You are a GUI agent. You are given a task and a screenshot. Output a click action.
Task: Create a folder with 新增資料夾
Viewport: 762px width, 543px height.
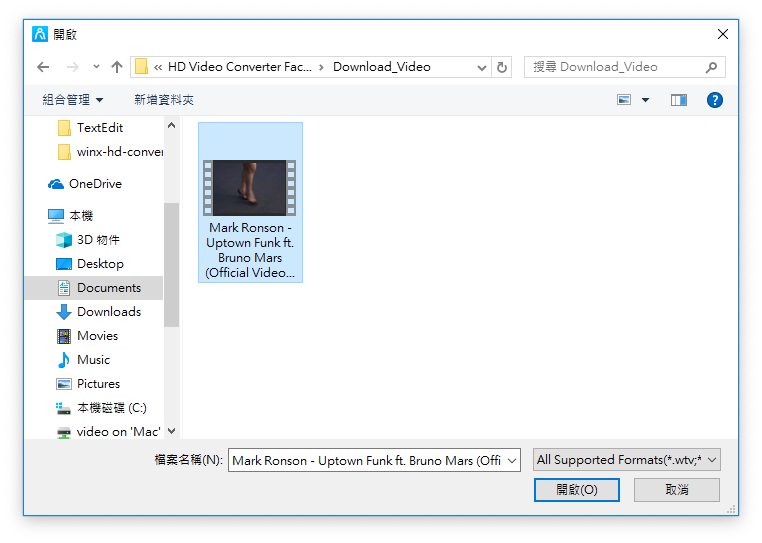164,100
